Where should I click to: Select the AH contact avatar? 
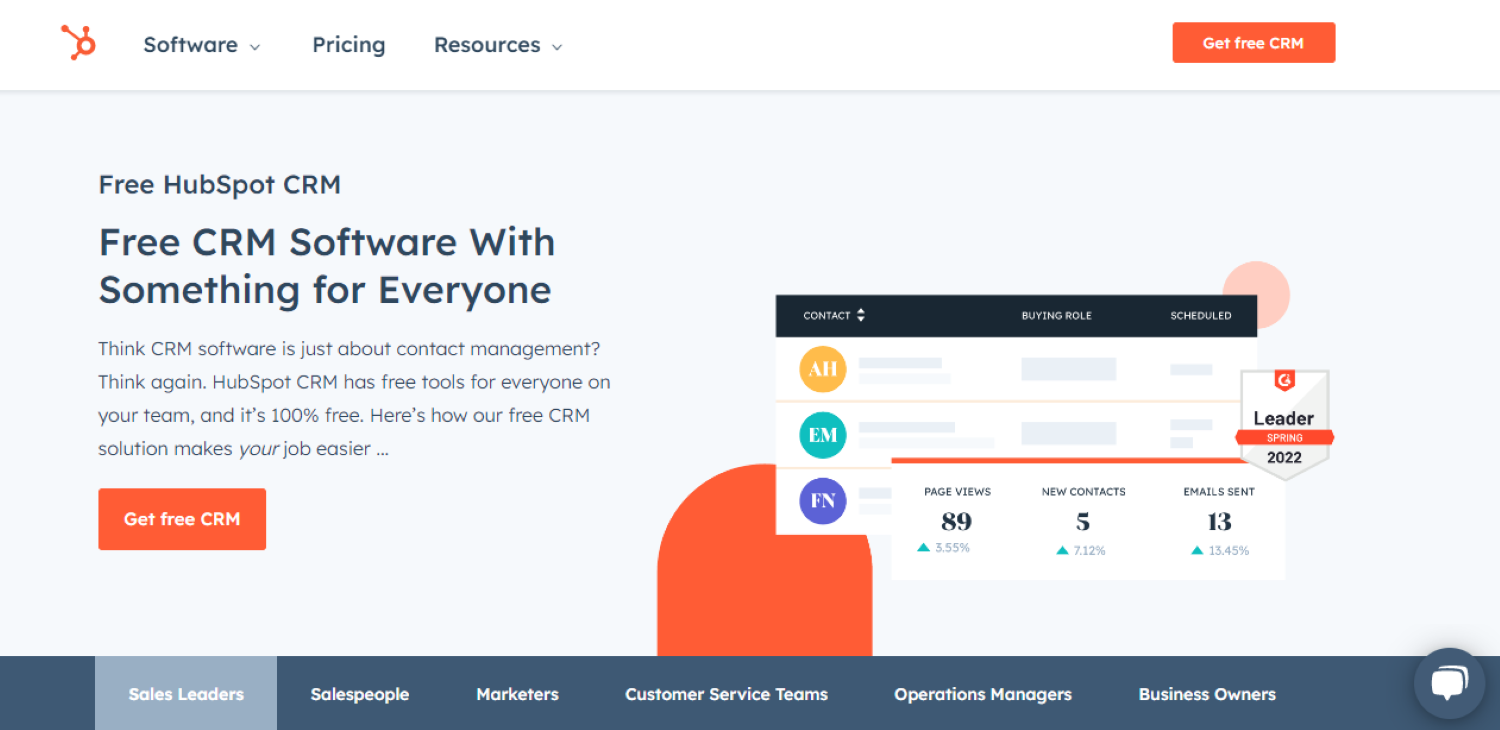click(823, 370)
